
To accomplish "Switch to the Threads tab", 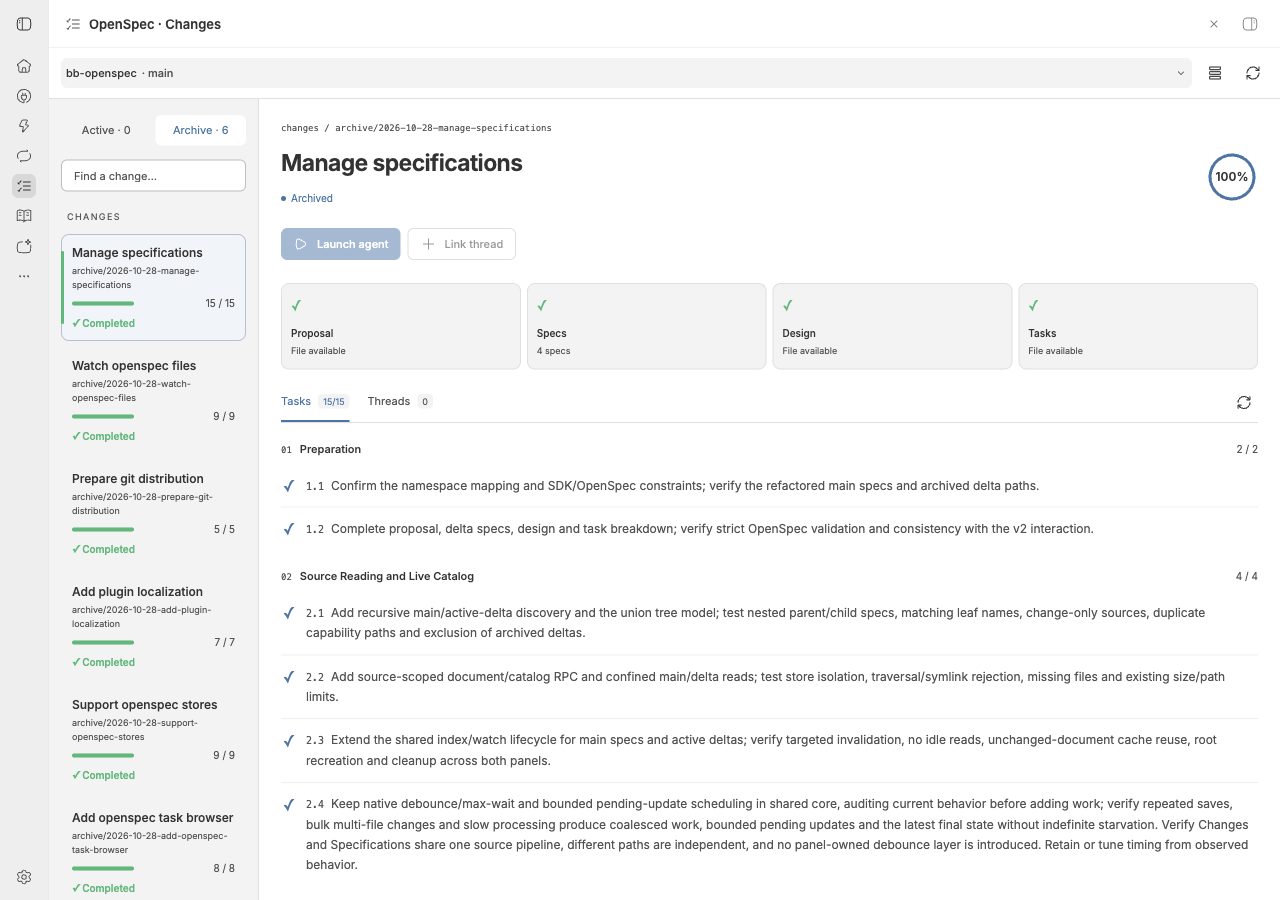I will pyautogui.click(x=399, y=402).
